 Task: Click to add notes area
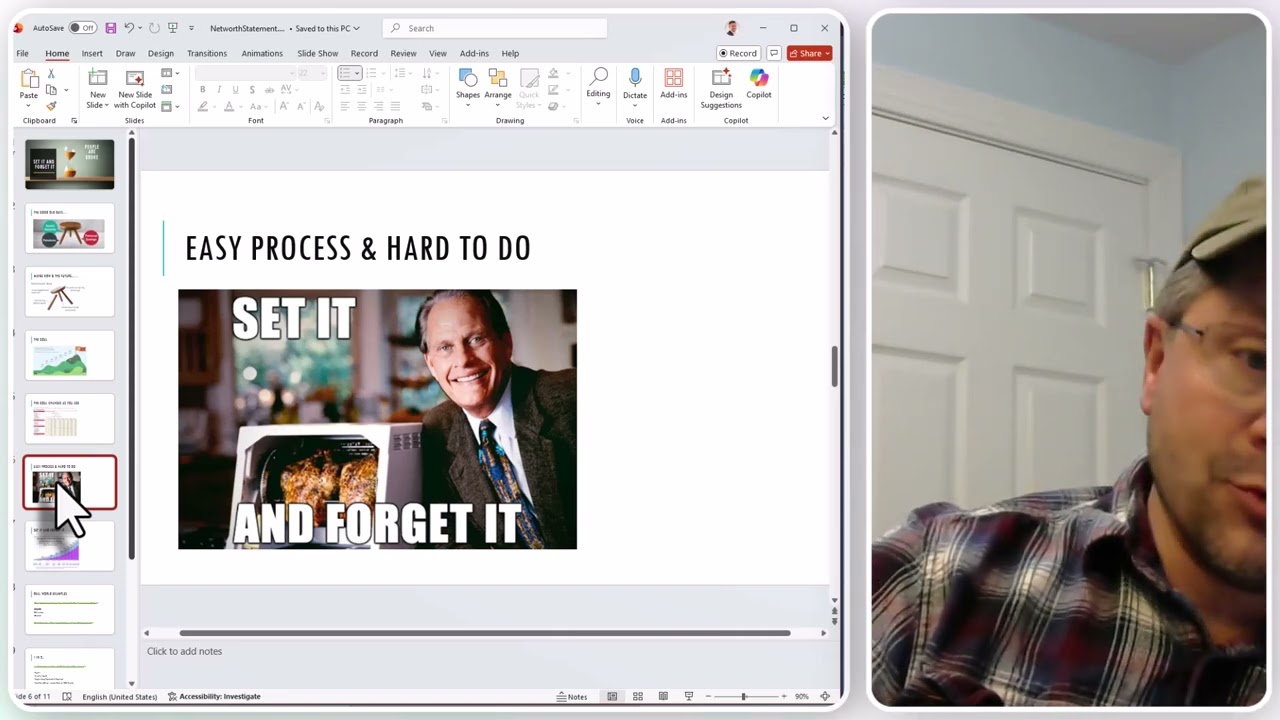(x=184, y=651)
